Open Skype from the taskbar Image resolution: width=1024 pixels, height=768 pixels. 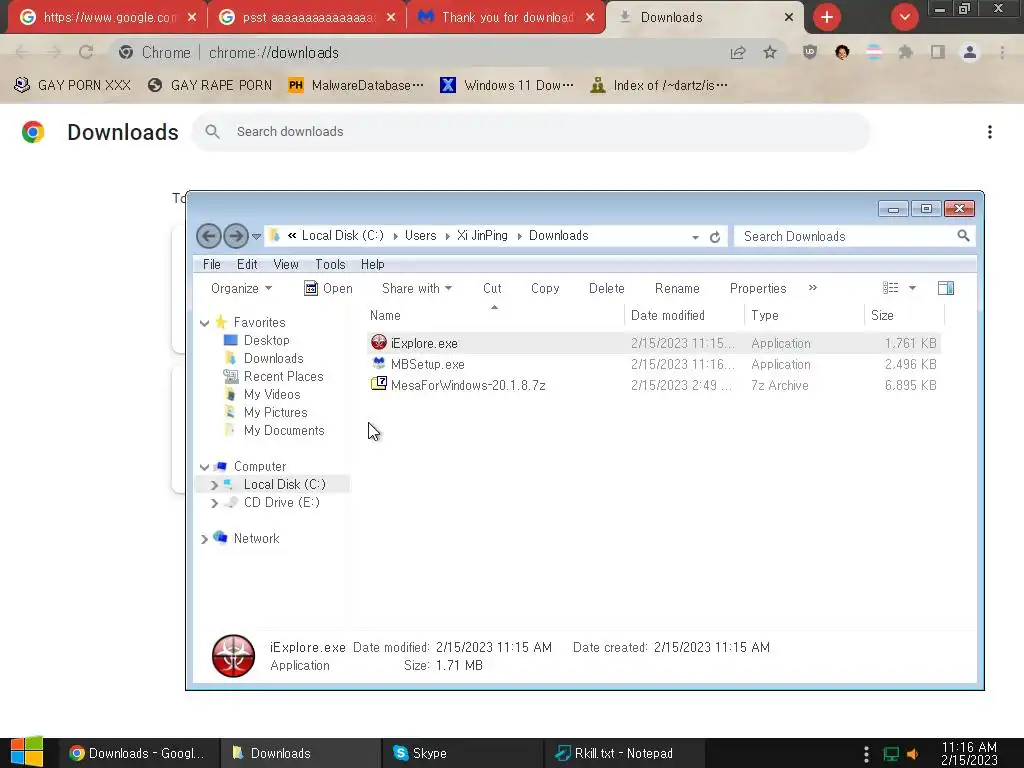(461, 753)
